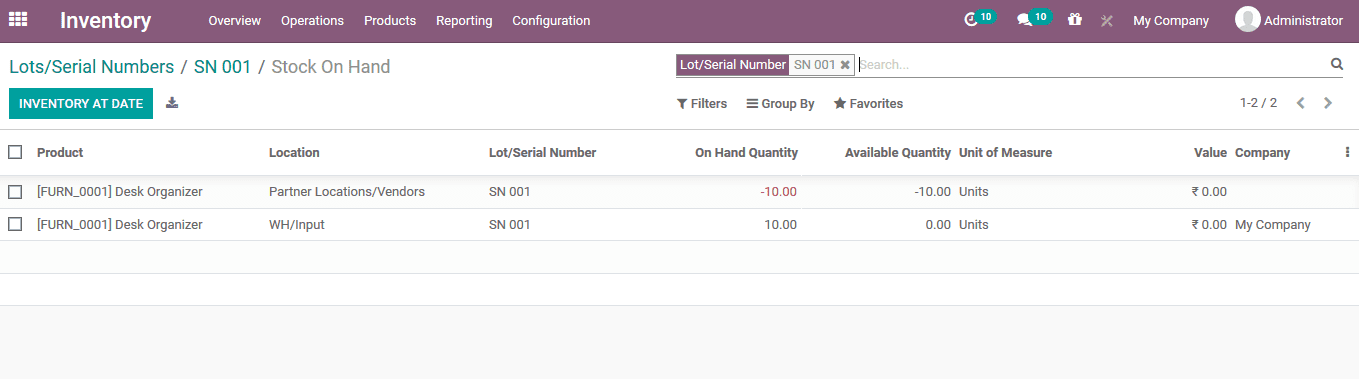Open the activities clock icon

(x=970, y=20)
